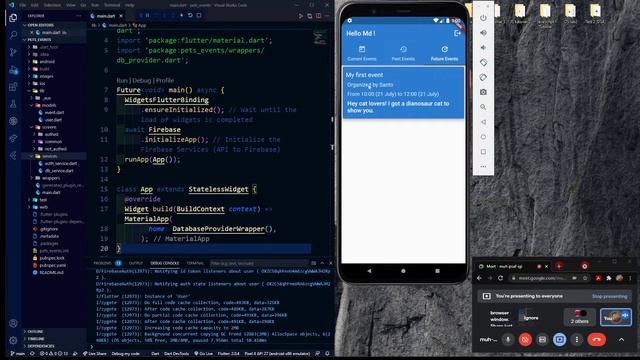Take emulator screenshot with camera icon
Image resolution: width=640 pixels, height=360 pixels.
pyautogui.click(x=483, y=92)
